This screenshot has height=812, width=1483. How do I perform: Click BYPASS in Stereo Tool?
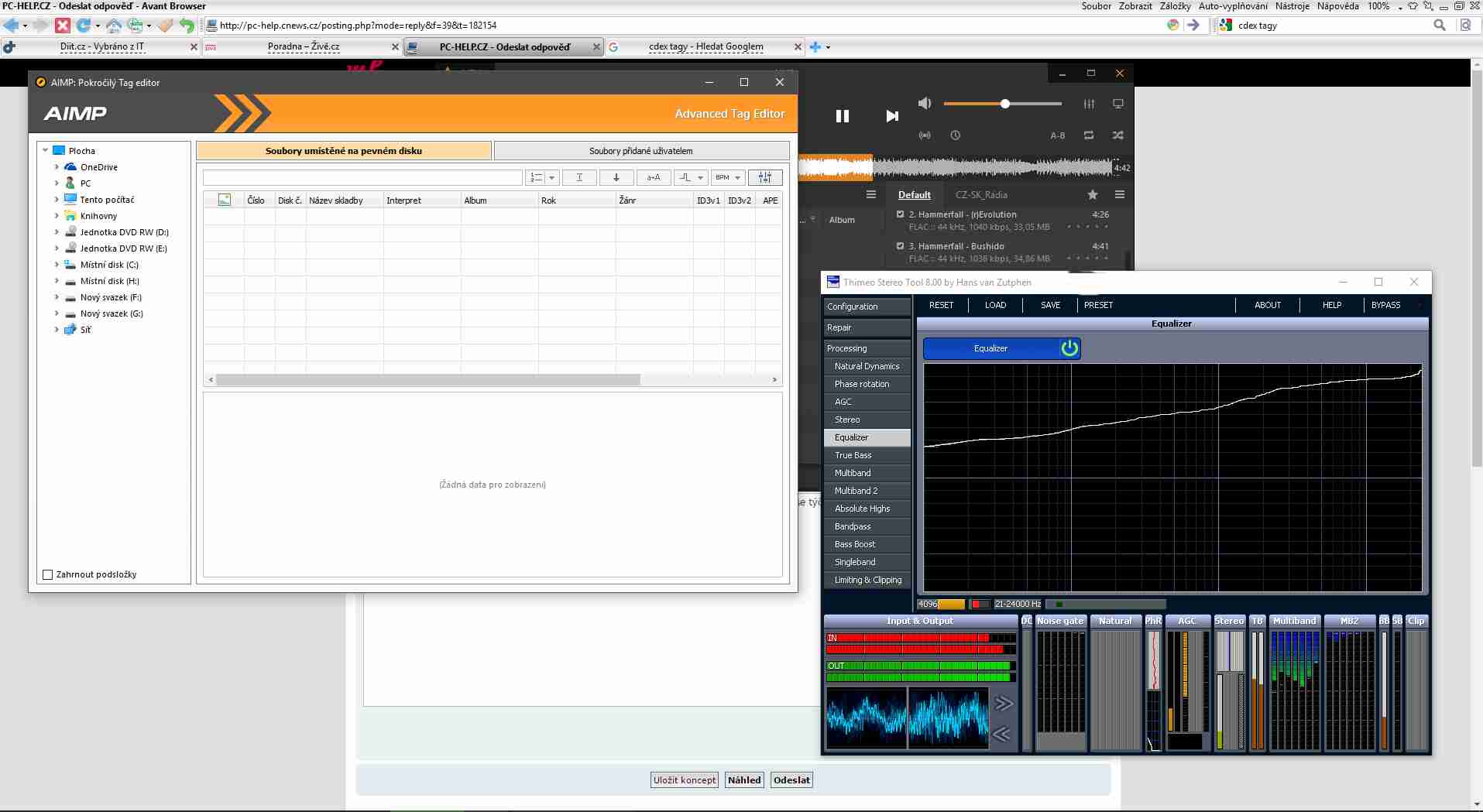tap(1385, 305)
